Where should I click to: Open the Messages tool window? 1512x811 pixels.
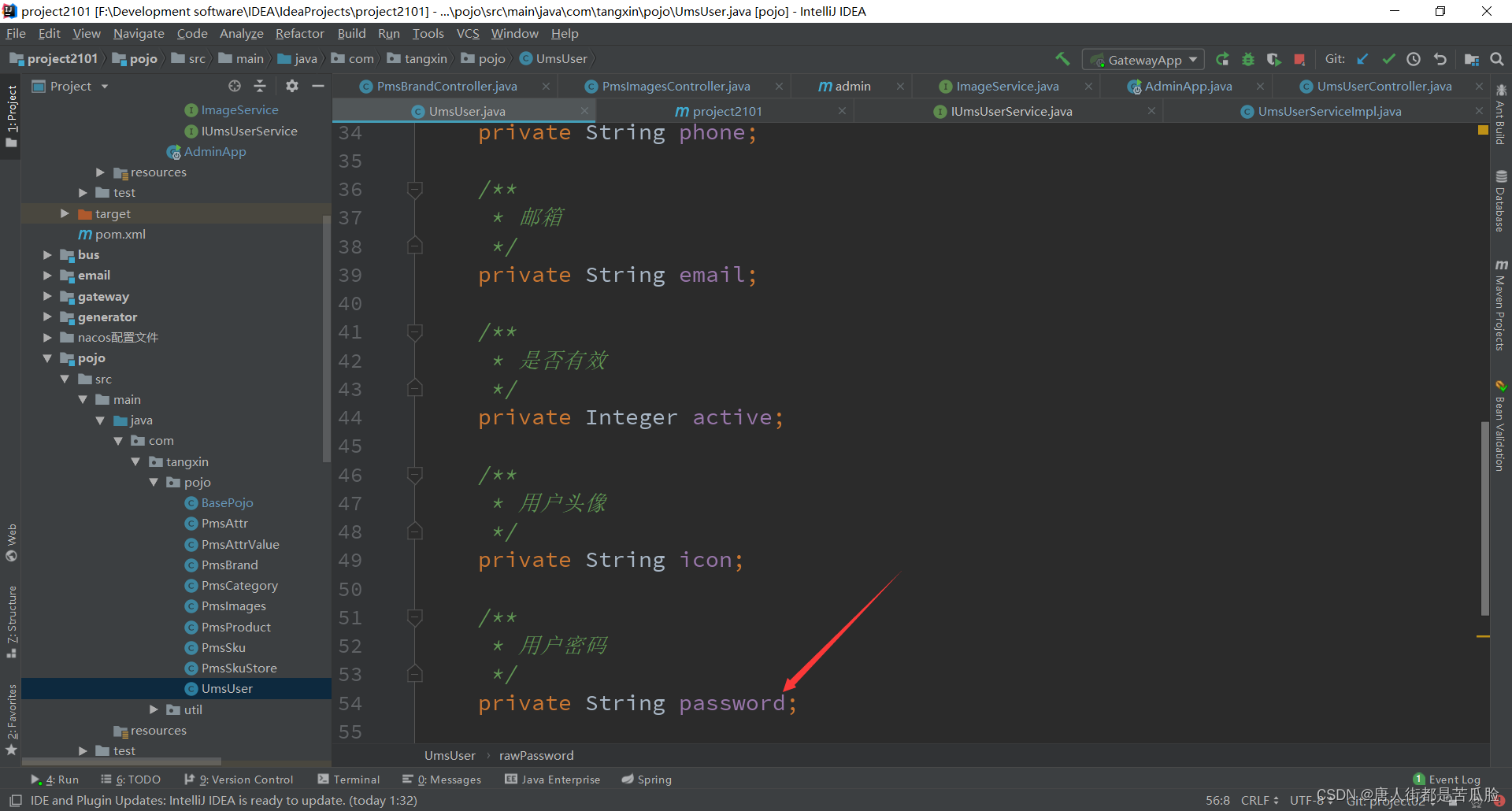pos(442,780)
